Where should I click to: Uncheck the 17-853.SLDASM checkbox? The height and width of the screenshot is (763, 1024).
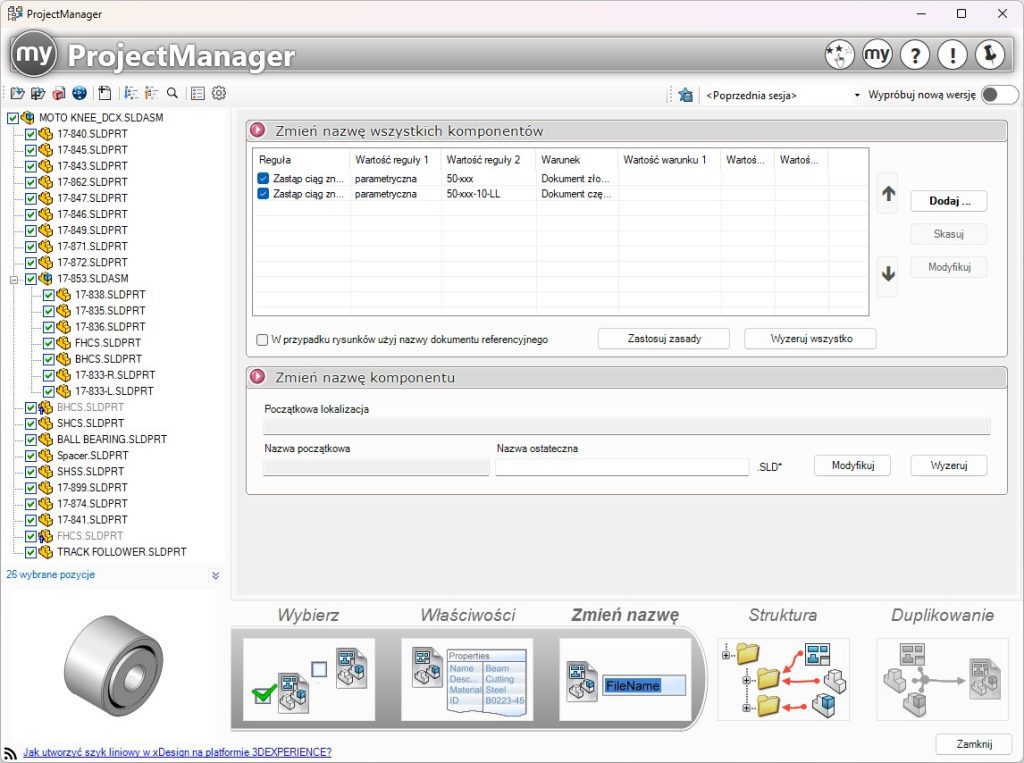point(31,279)
